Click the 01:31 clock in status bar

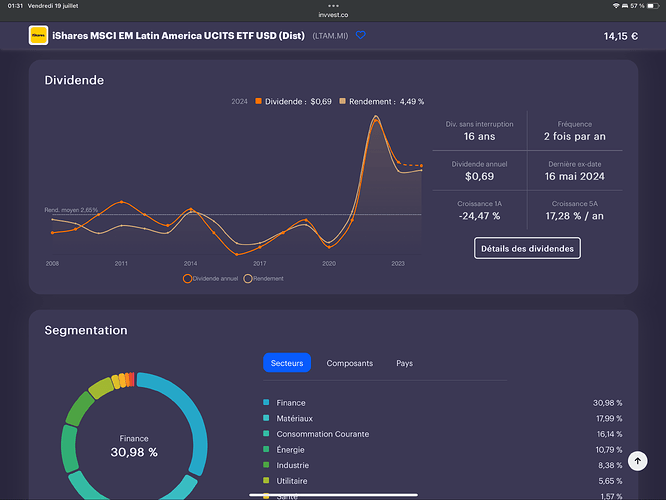(x=15, y=6)
